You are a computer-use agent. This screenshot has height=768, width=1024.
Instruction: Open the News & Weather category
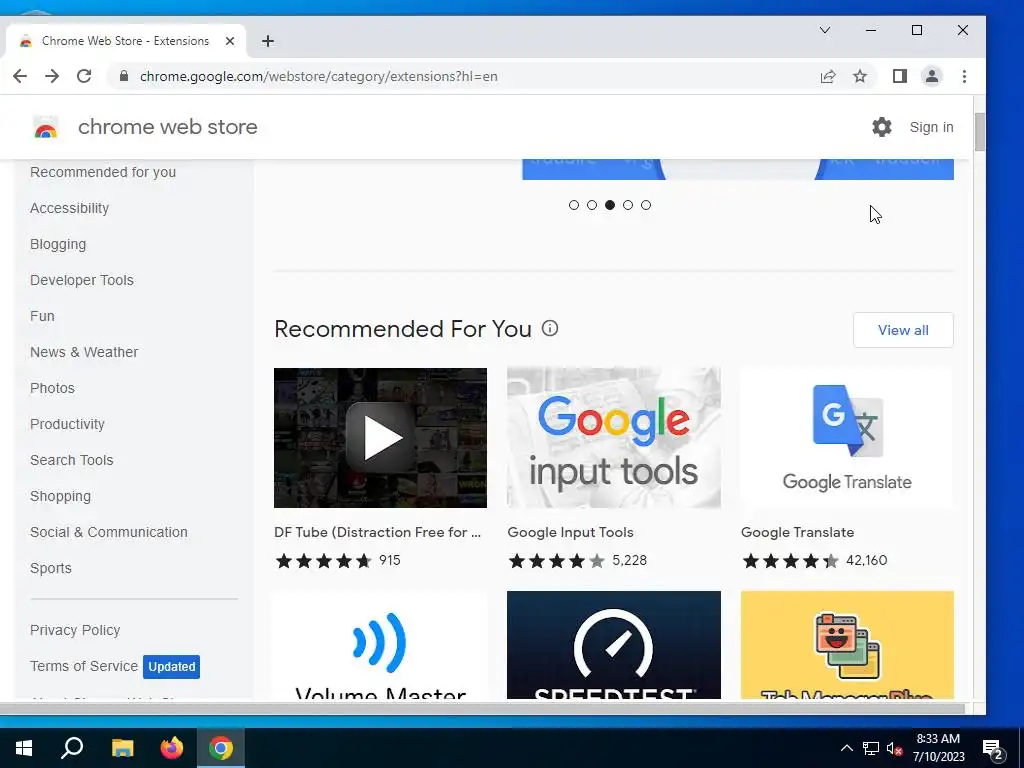[84, 352]
